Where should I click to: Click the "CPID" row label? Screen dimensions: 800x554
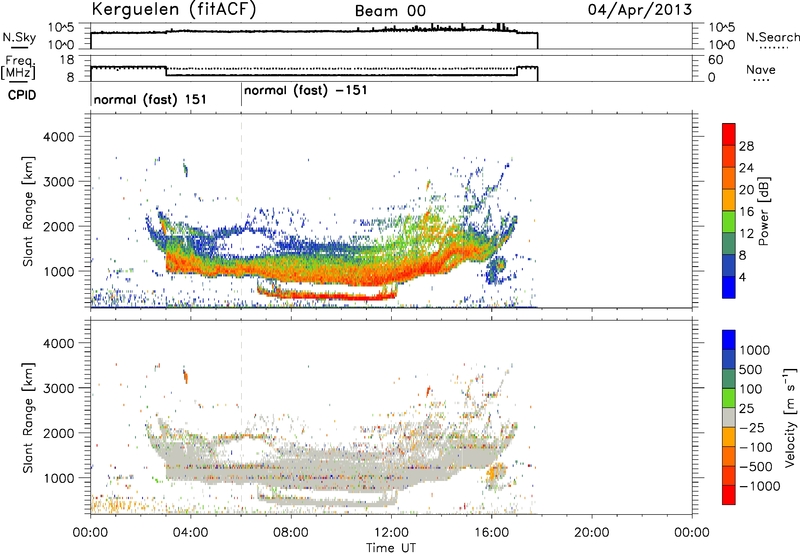tap(22, 95)
